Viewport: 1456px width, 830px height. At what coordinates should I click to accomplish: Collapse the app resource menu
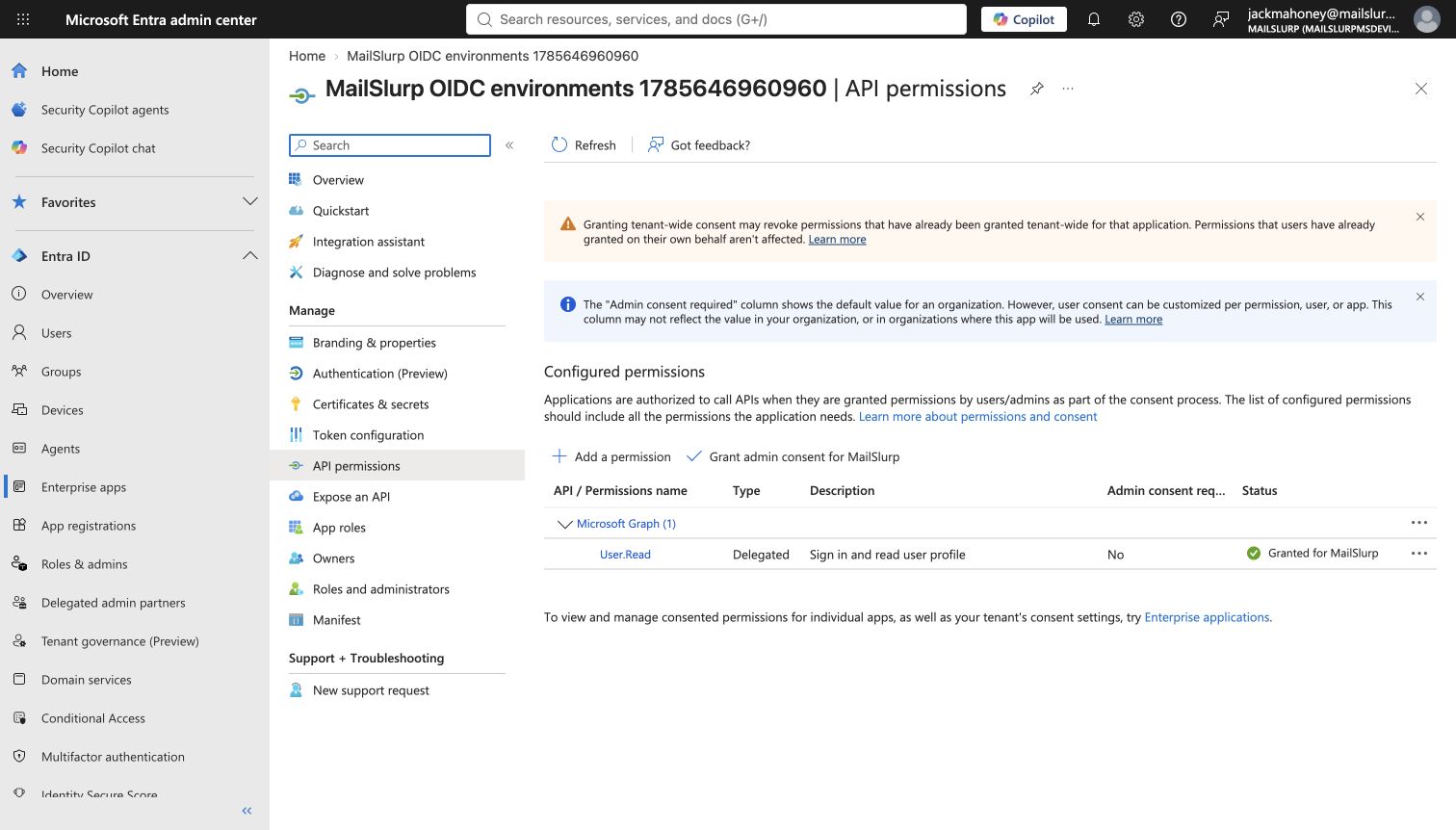[509, 145]
